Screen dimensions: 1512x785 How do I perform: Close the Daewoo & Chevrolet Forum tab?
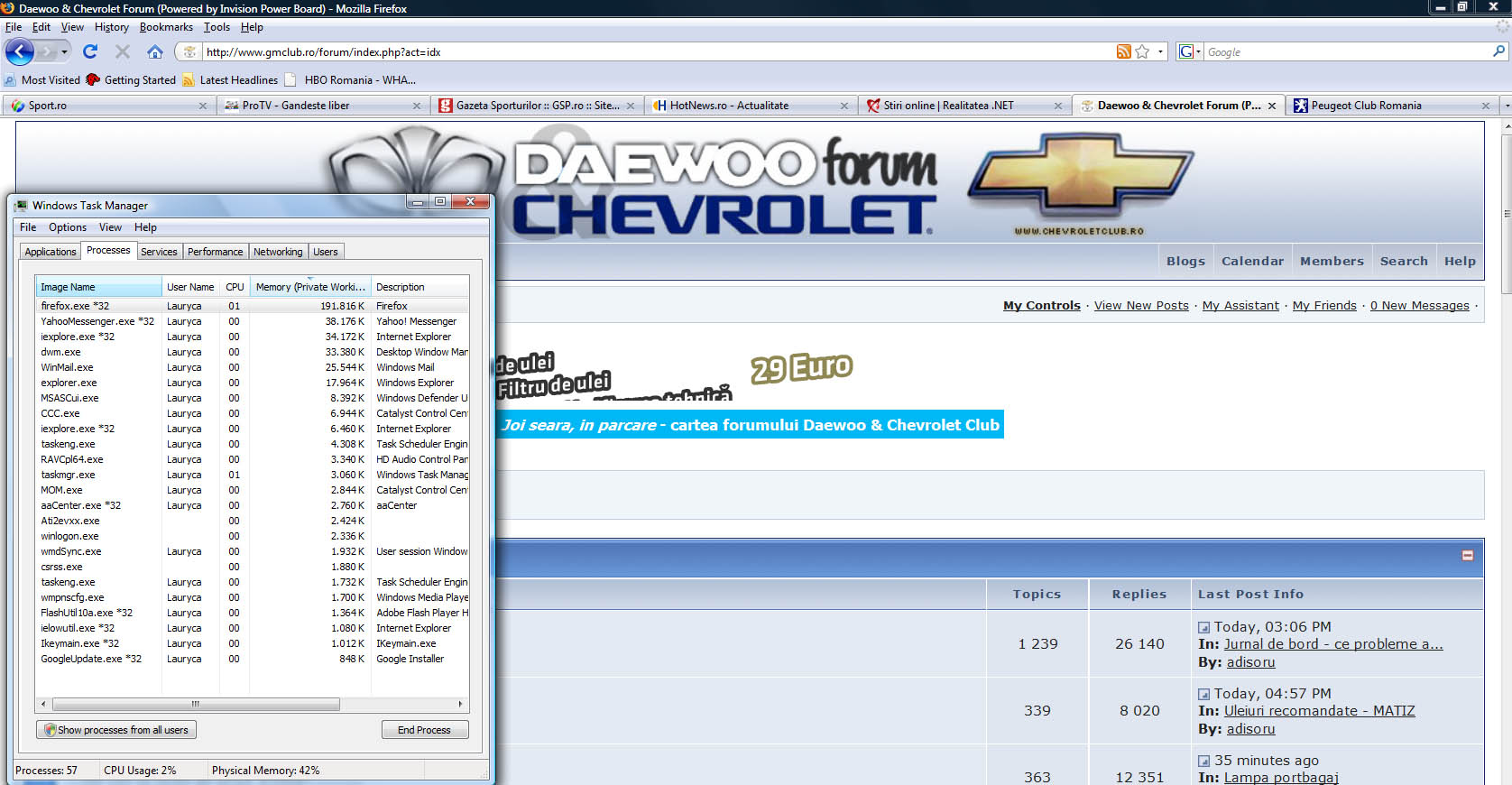point(1272,106)
